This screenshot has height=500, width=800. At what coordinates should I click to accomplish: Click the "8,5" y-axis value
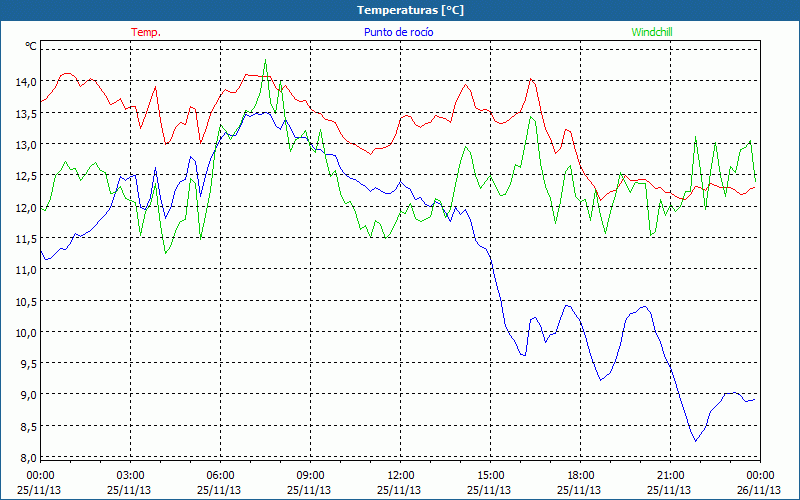[x=28, y=427]
